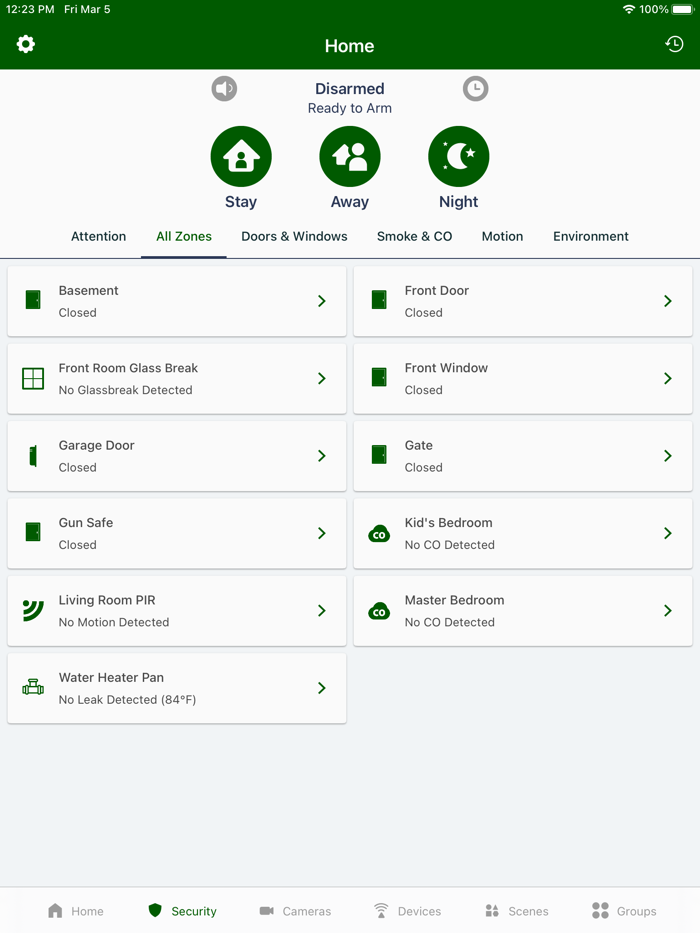Select the All Zones tab
Screen dimensions: 700x933
[184, 236]
